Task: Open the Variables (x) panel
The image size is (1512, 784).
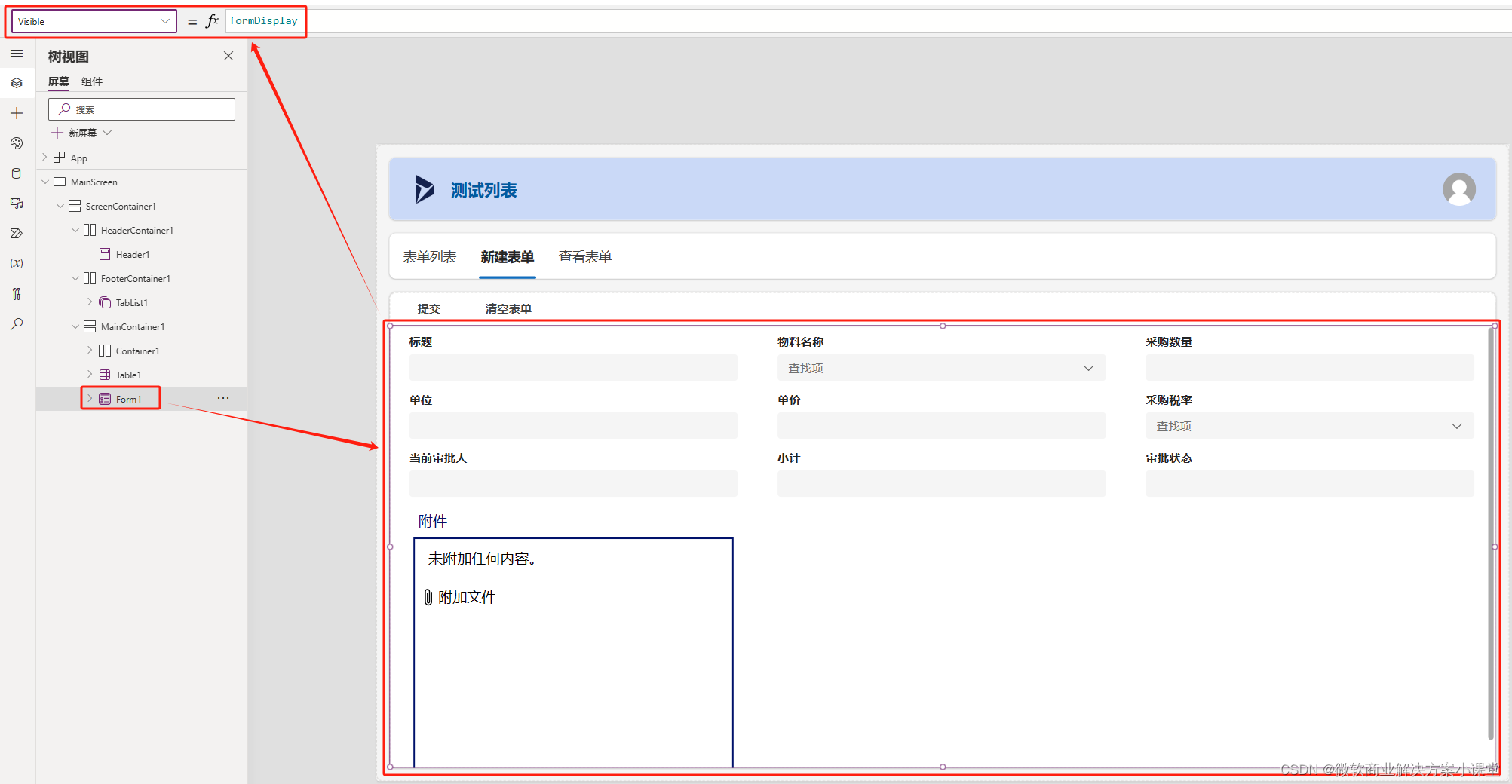Action: 17,263
